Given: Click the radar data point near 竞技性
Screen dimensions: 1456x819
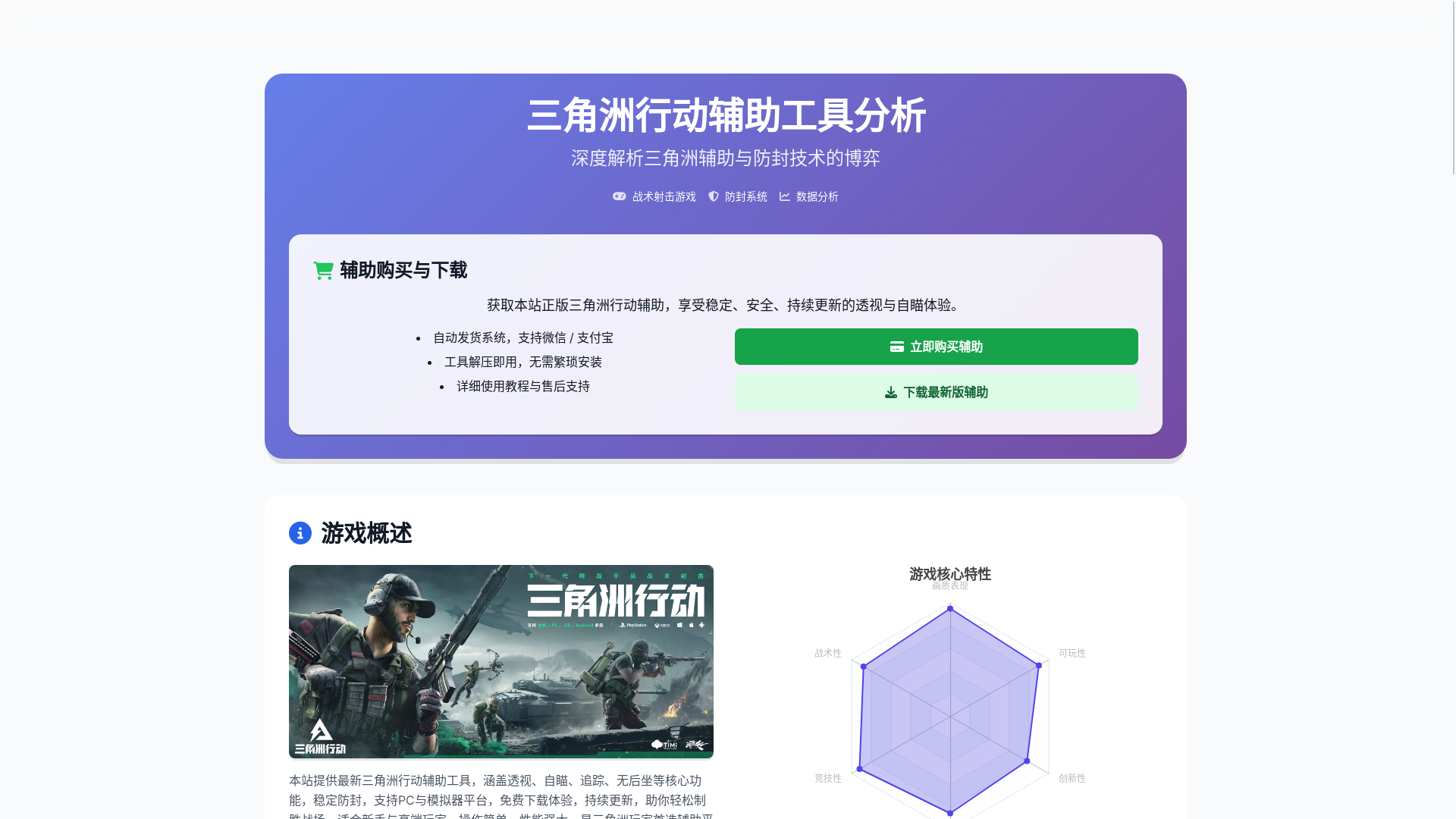Looking at the screenshot, I should [x=859, y=769].
